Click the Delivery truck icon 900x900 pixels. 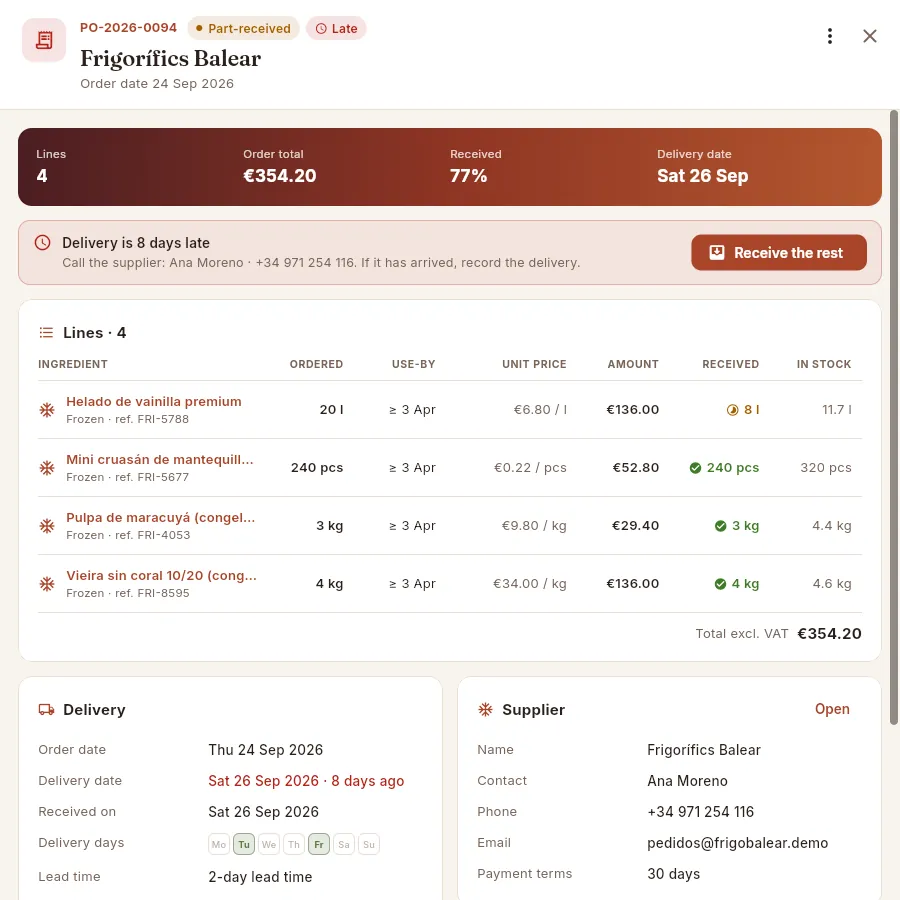[x=46, y=710]
